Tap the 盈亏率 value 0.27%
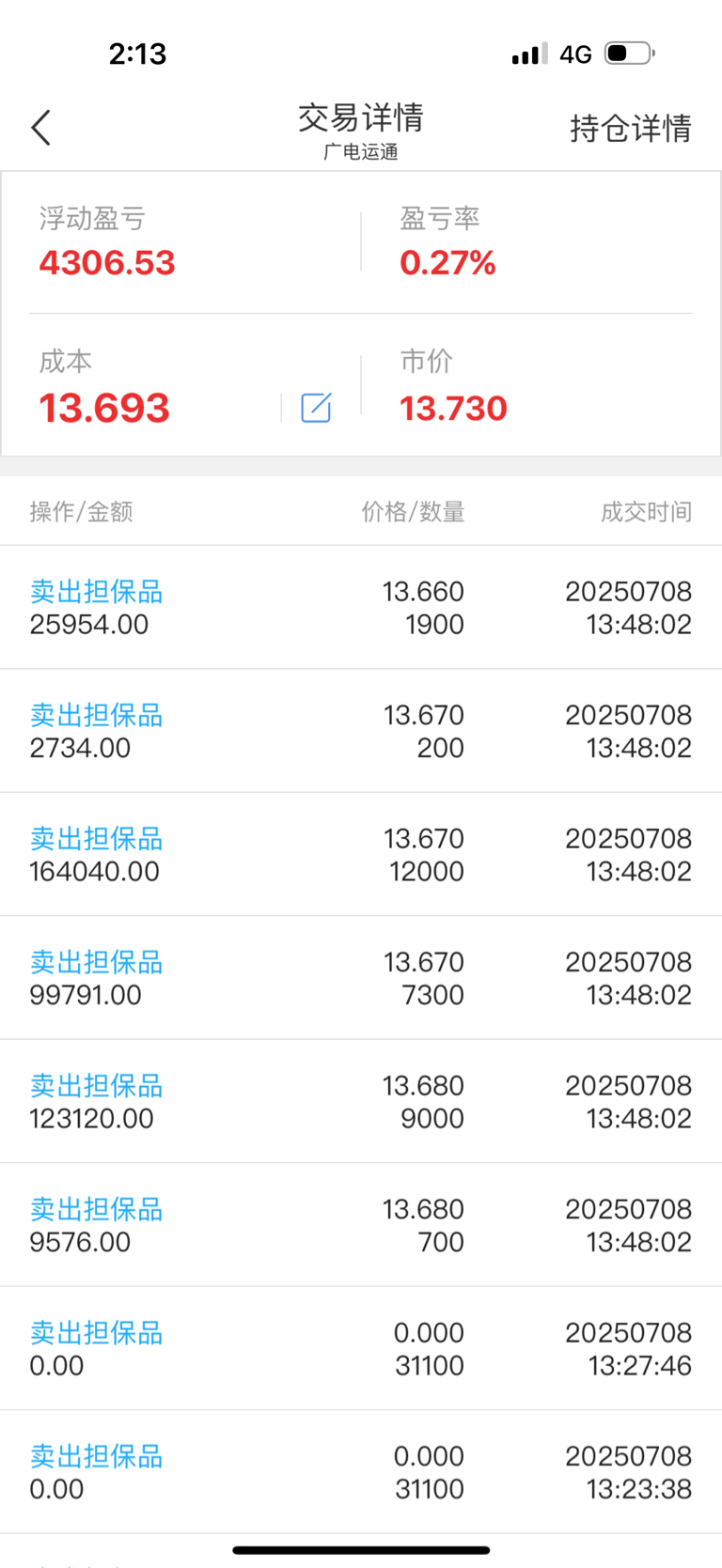This screenshot has width=722, height=1568. click(447, 263)
